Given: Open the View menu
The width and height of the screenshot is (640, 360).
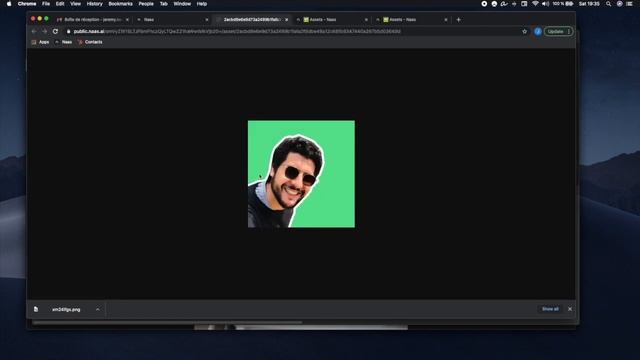Looking at the screenshot, I should pyautogui.click(x=75, y=4).
